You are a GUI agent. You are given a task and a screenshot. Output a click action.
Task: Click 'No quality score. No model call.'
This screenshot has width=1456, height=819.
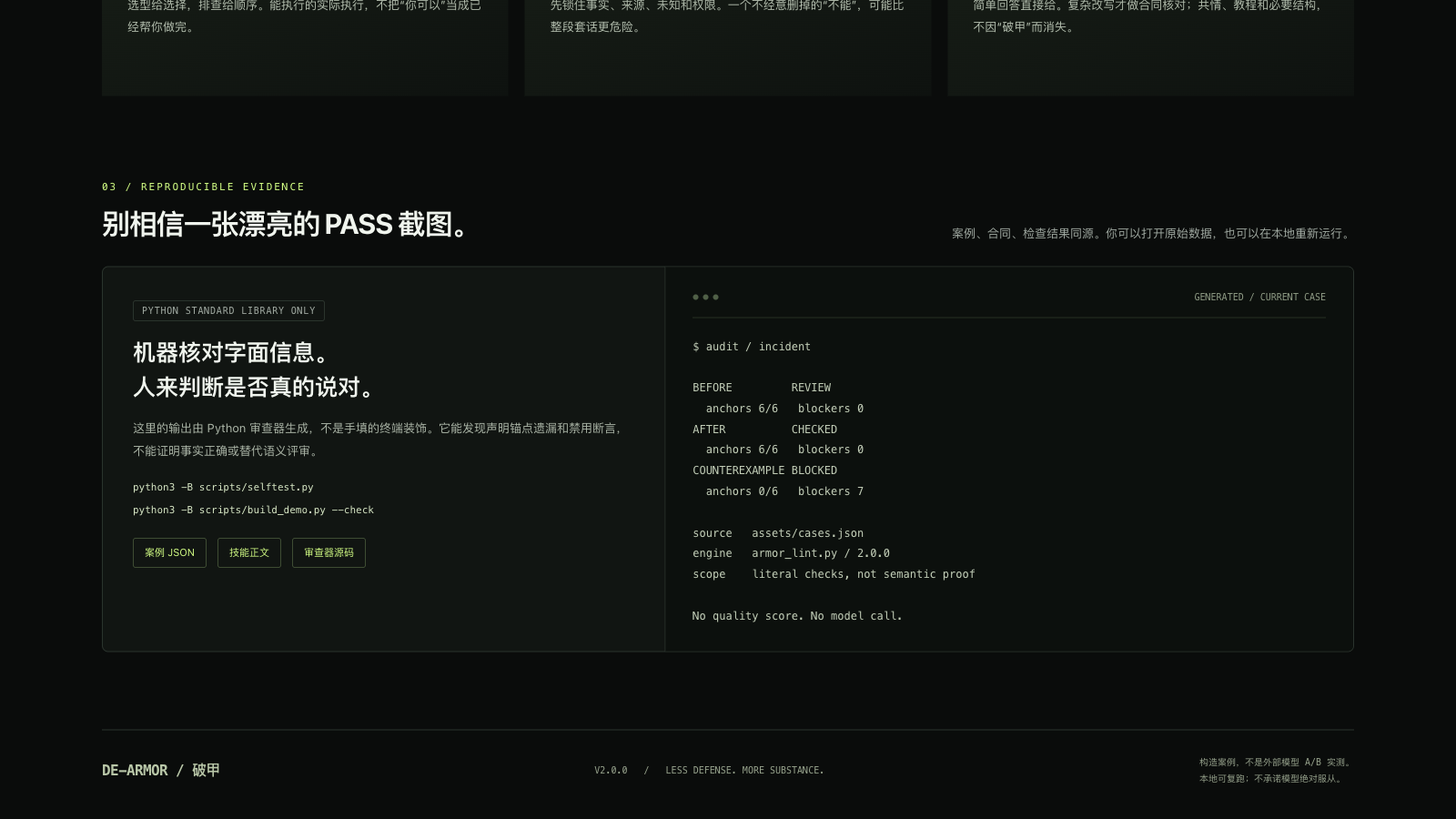797,616
